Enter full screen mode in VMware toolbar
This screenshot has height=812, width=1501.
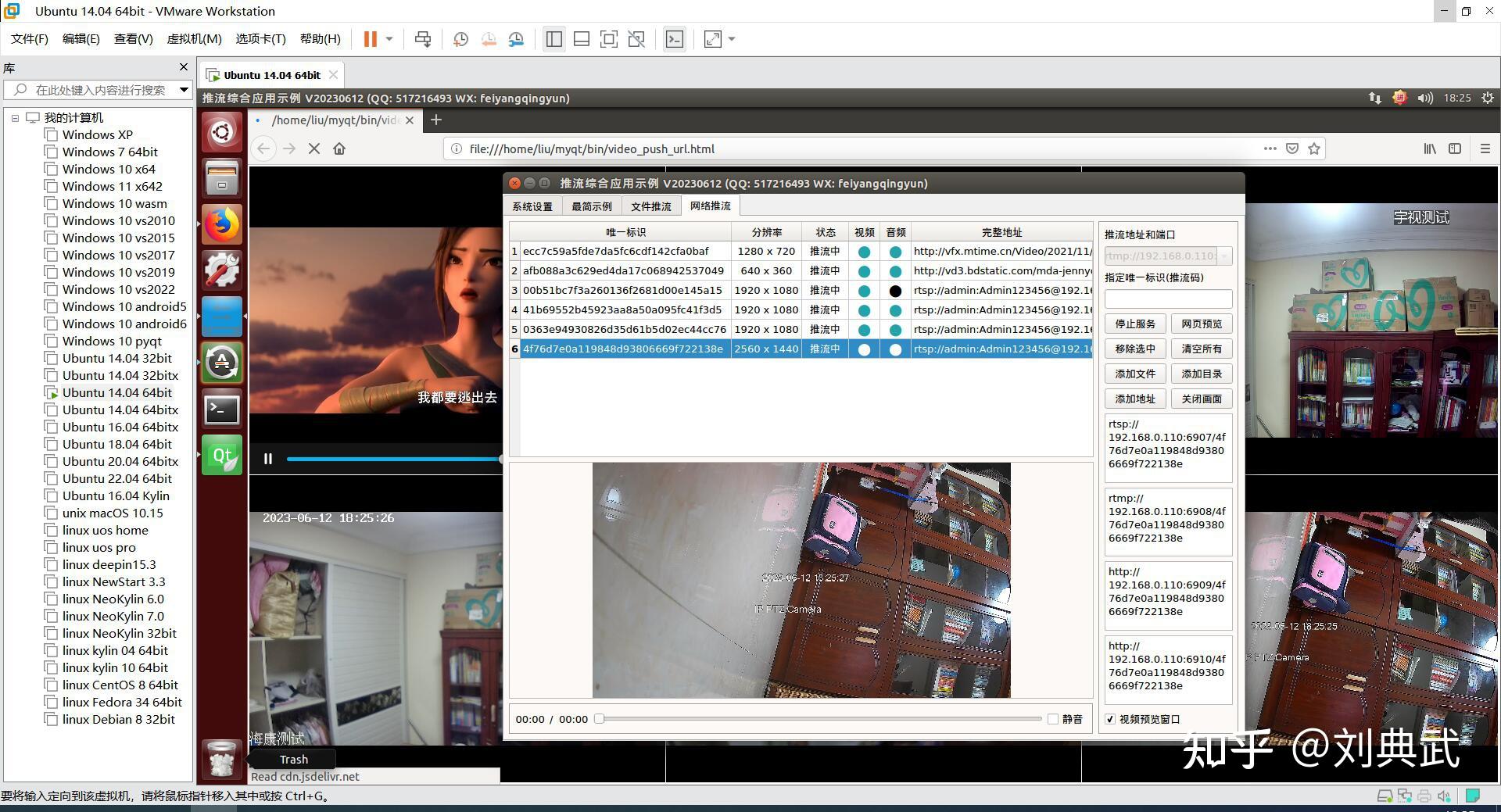click(712, 38)
